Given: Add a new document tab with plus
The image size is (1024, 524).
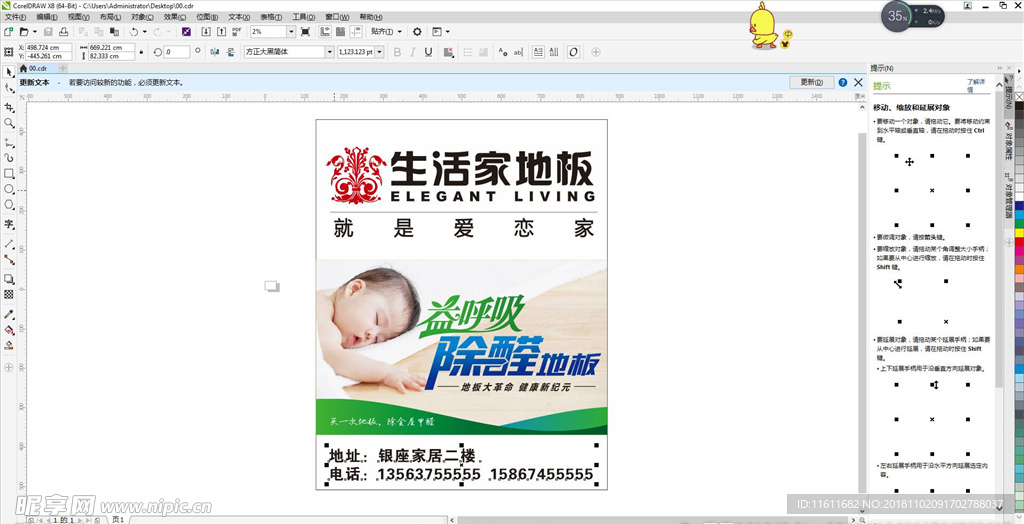Looking at the screenshot, I should 63,68.
